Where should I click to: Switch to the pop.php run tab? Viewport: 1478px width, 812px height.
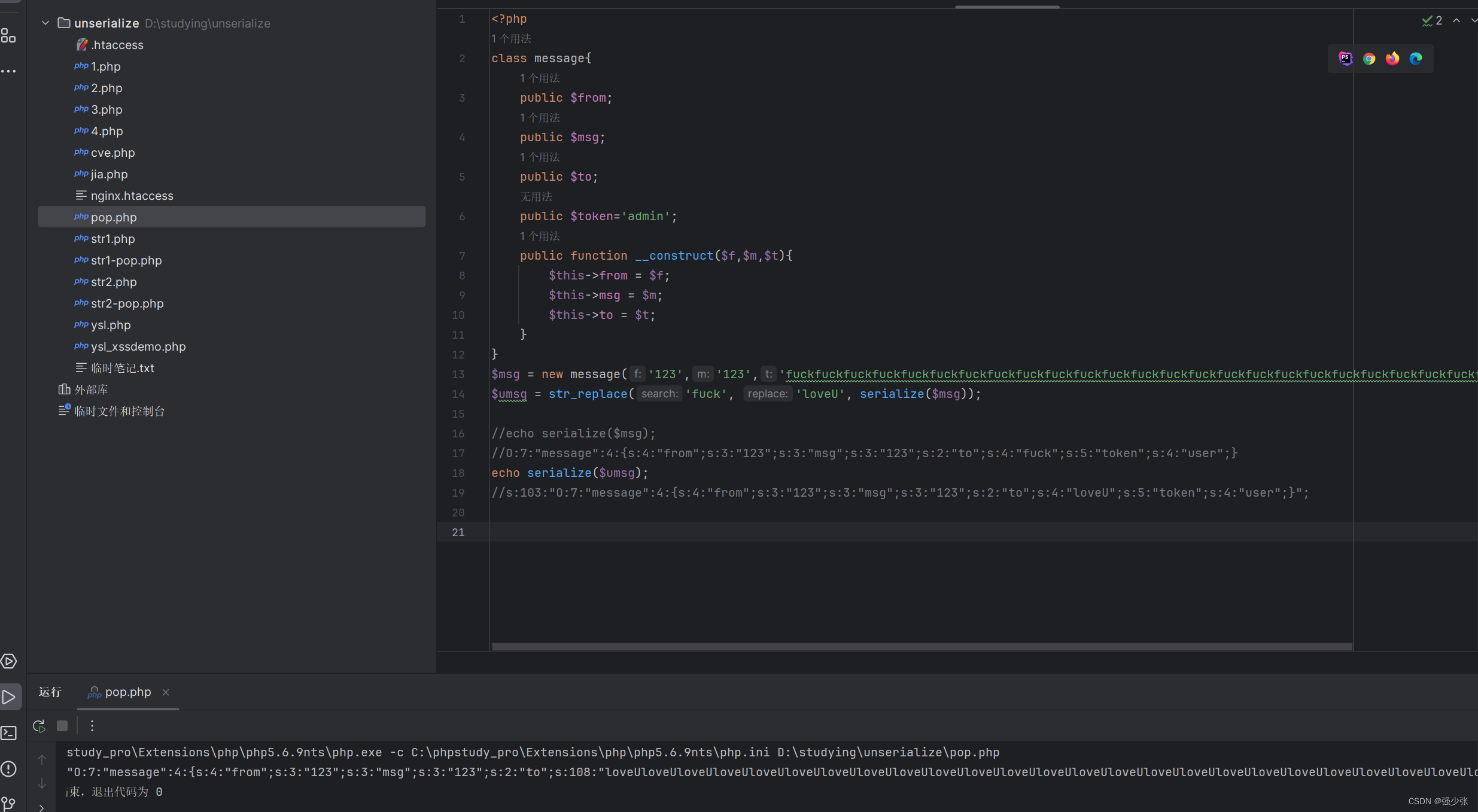click(x=127, y=692)
